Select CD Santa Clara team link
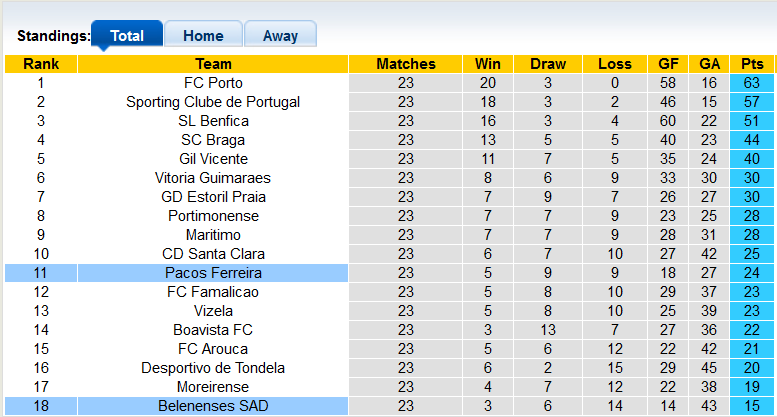Viewport: 777px width, 417px height. pyautogui.click(x=213, y=254)
